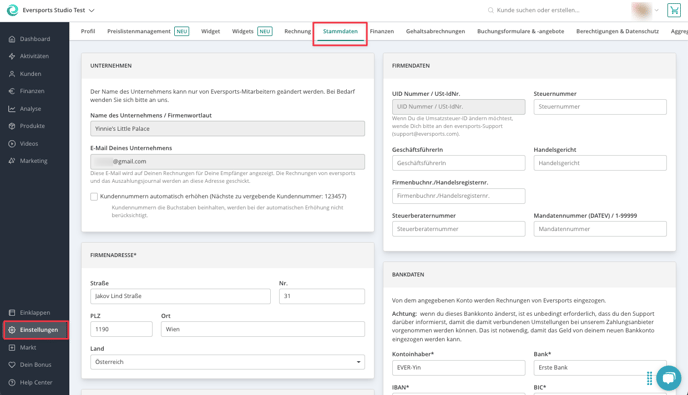The height and width of the screenshot is (395, 688).
Task: Open Kunden in sidebar
Action: [x=30, y=74]
